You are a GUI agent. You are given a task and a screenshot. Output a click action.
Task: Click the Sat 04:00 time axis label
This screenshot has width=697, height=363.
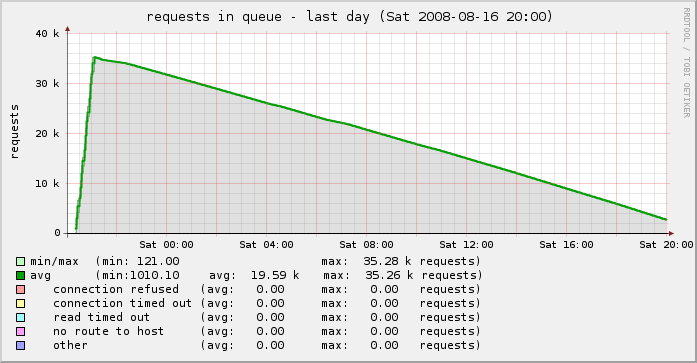tap(266, 245)
